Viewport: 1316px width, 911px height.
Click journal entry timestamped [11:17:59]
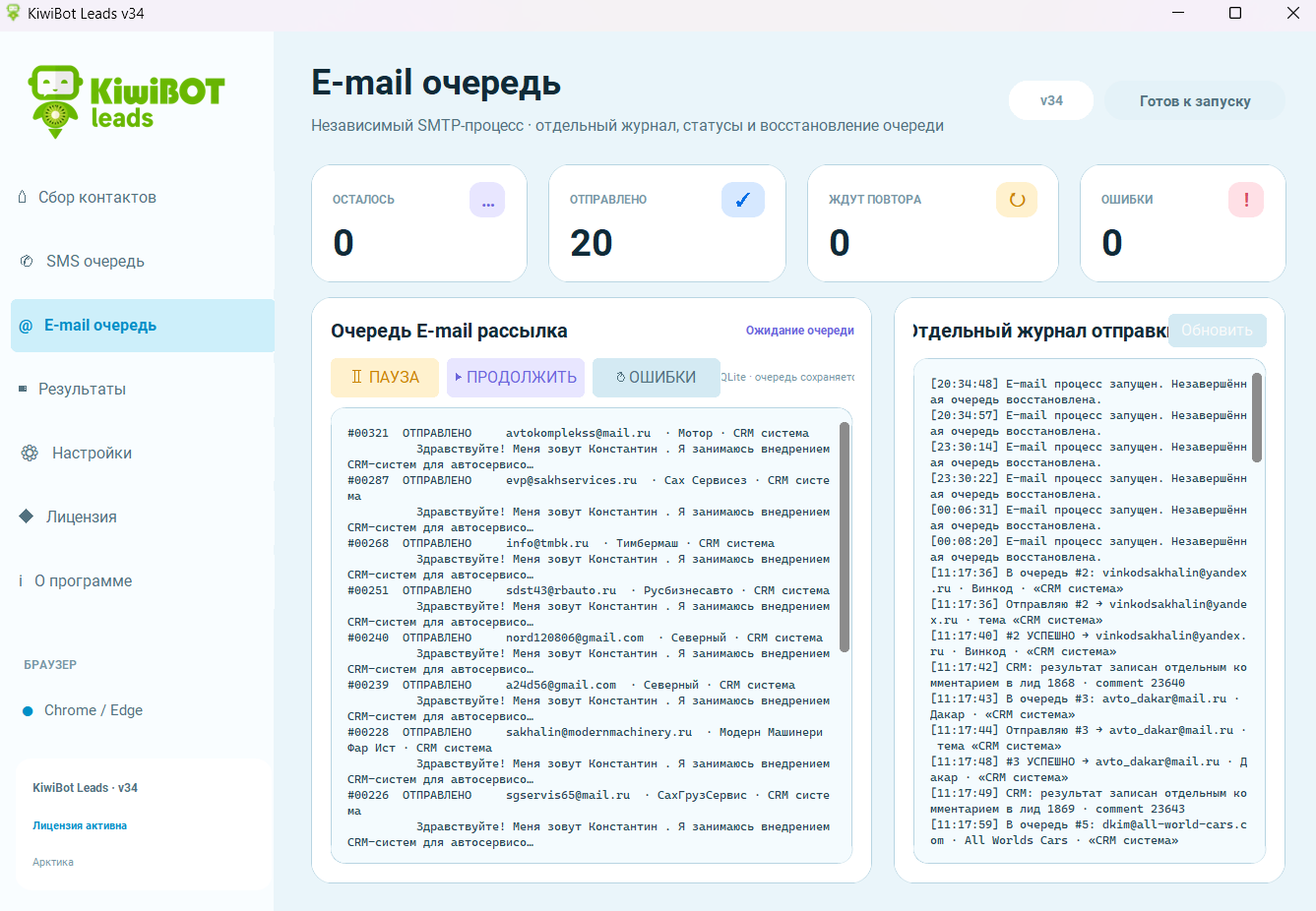click(x=1089, y=832)
